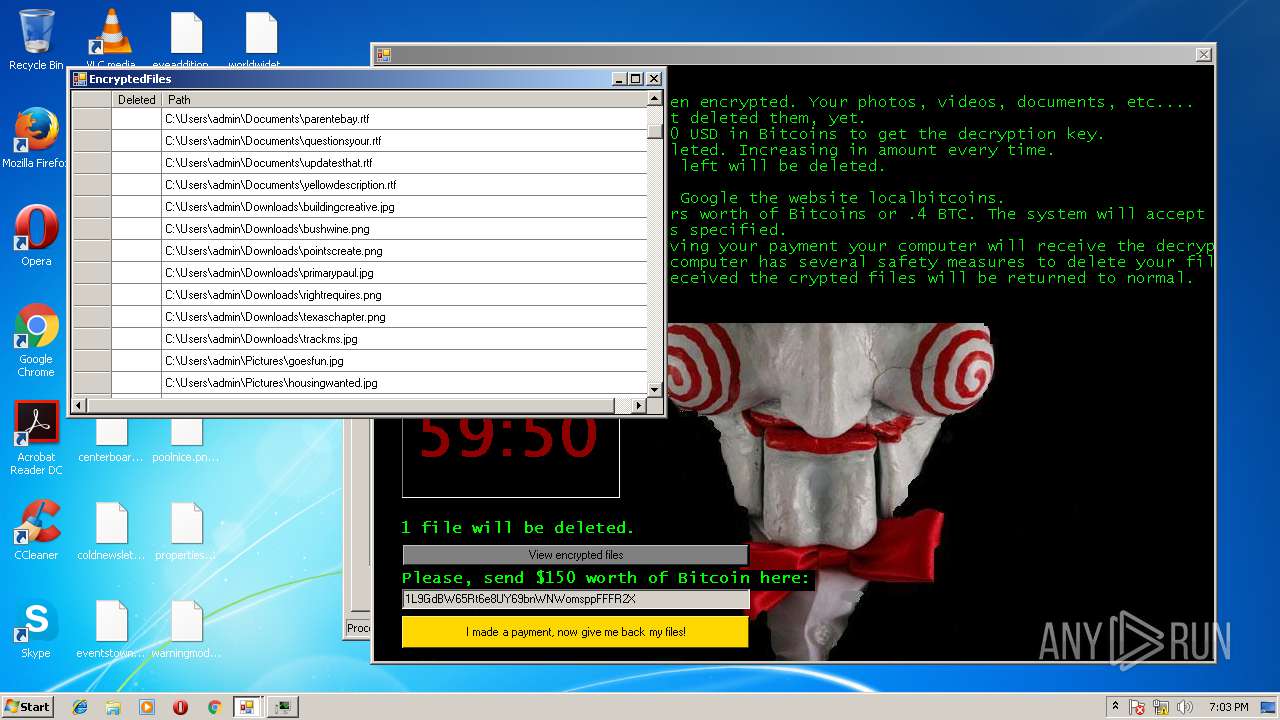
Task: Open the clock showing 7:03 PM
Action: point(1228,707)
